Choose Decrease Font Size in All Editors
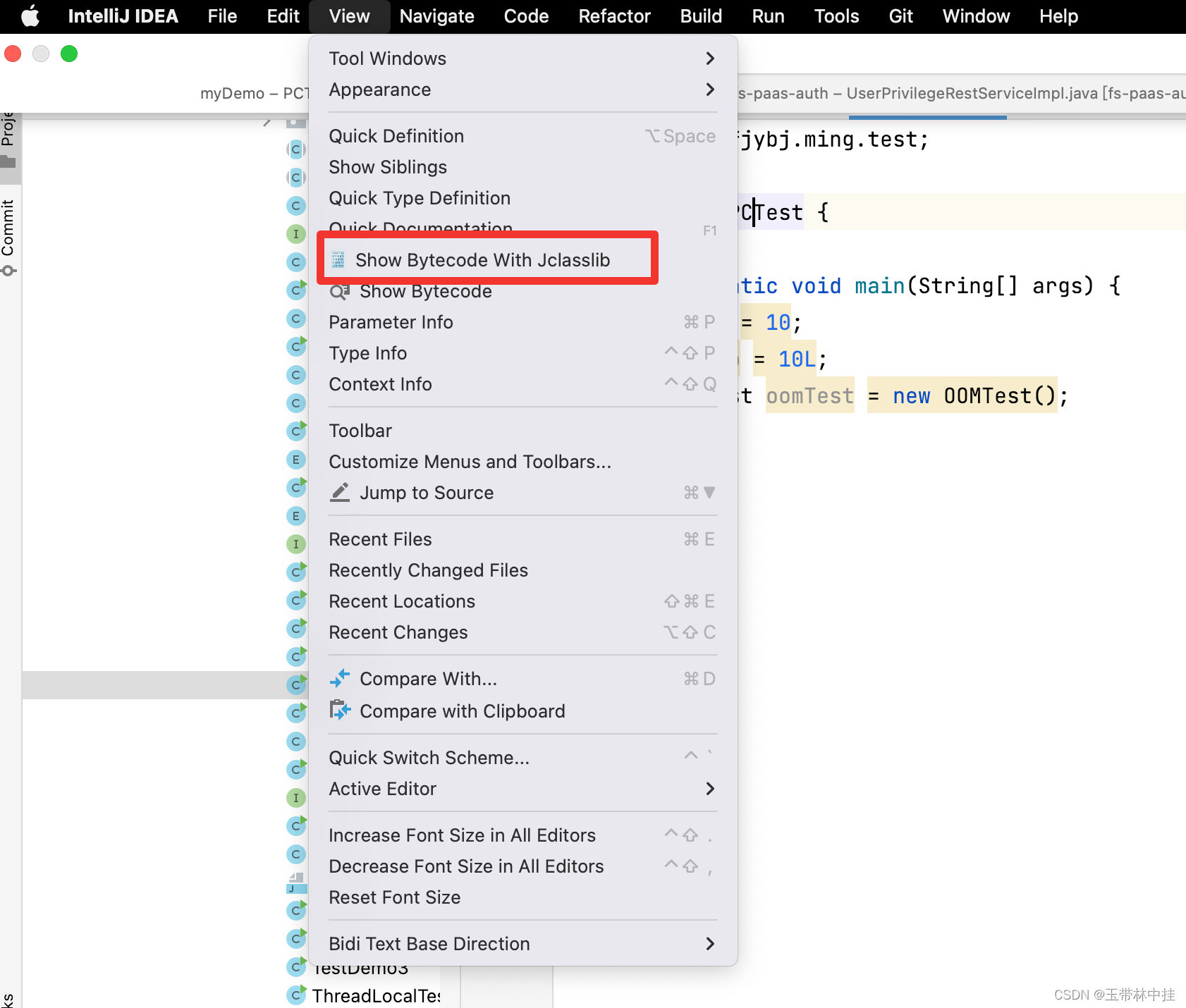The image size is (1186, 1008). pos(522,866)
